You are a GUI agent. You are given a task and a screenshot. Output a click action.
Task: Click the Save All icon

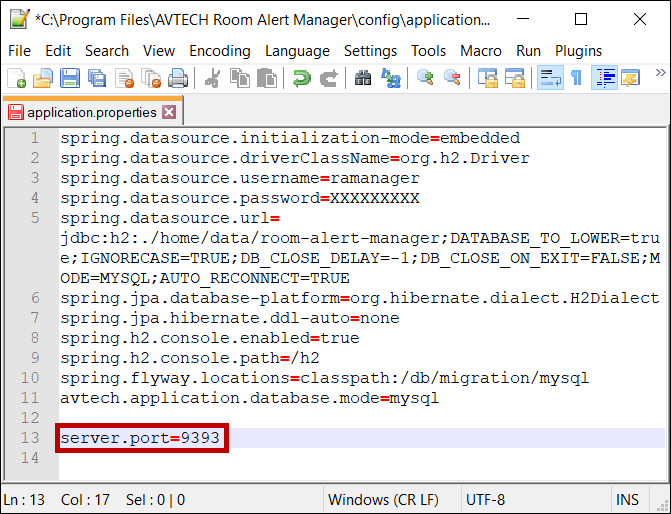pos(96,78)
